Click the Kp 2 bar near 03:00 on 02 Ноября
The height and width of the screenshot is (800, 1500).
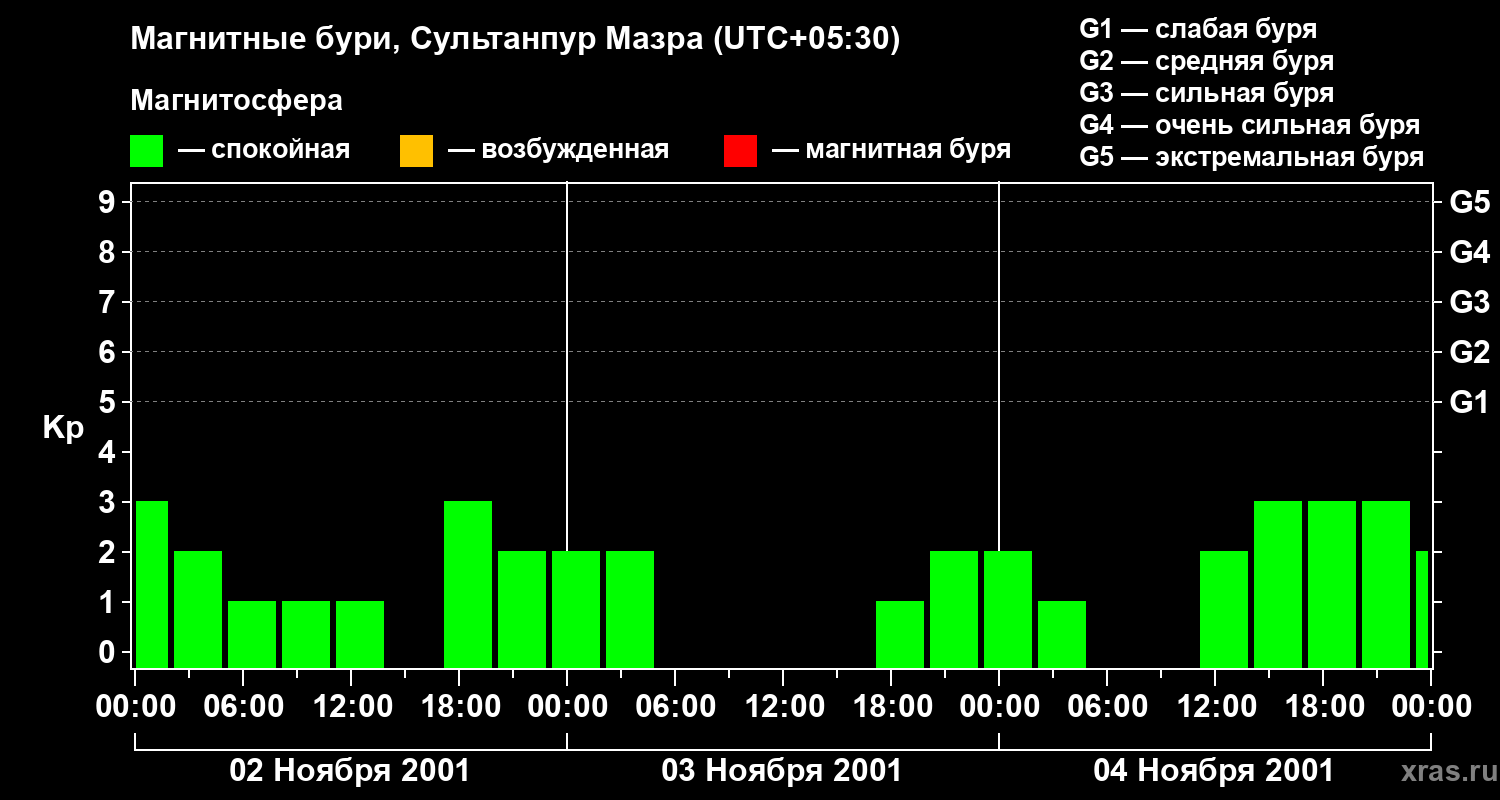point(198,609)
